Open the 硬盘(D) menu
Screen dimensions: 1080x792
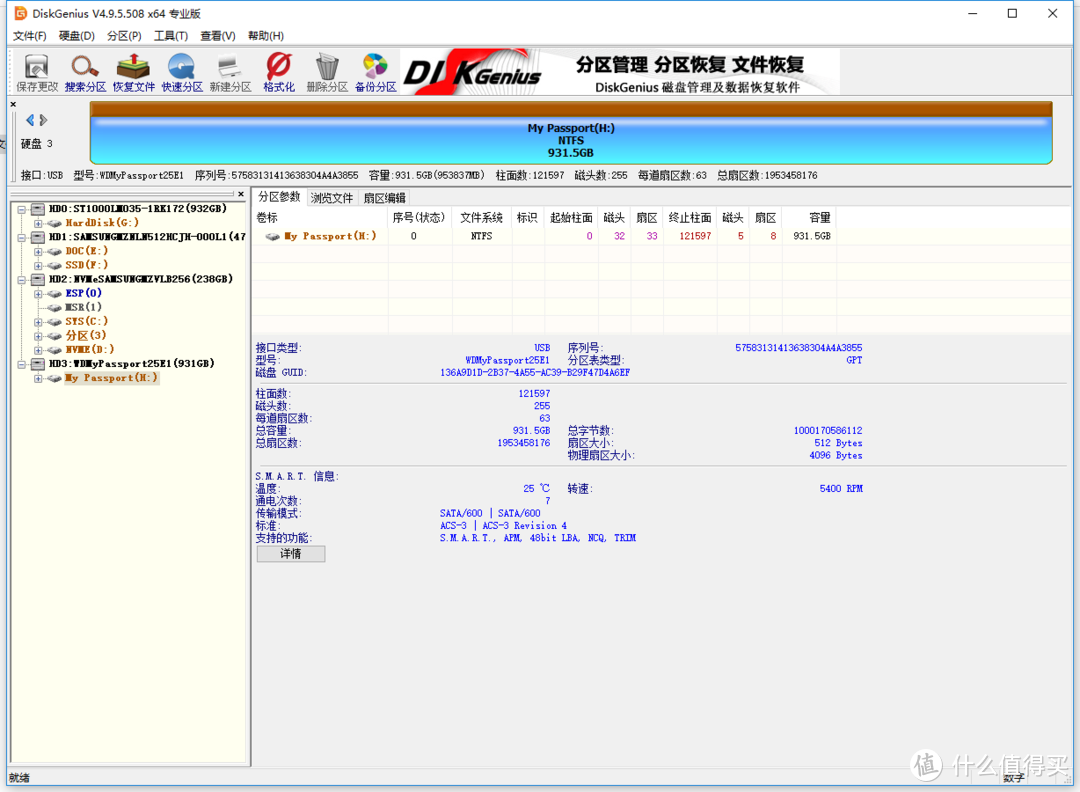pyautogui.click(x=76, y=36)
